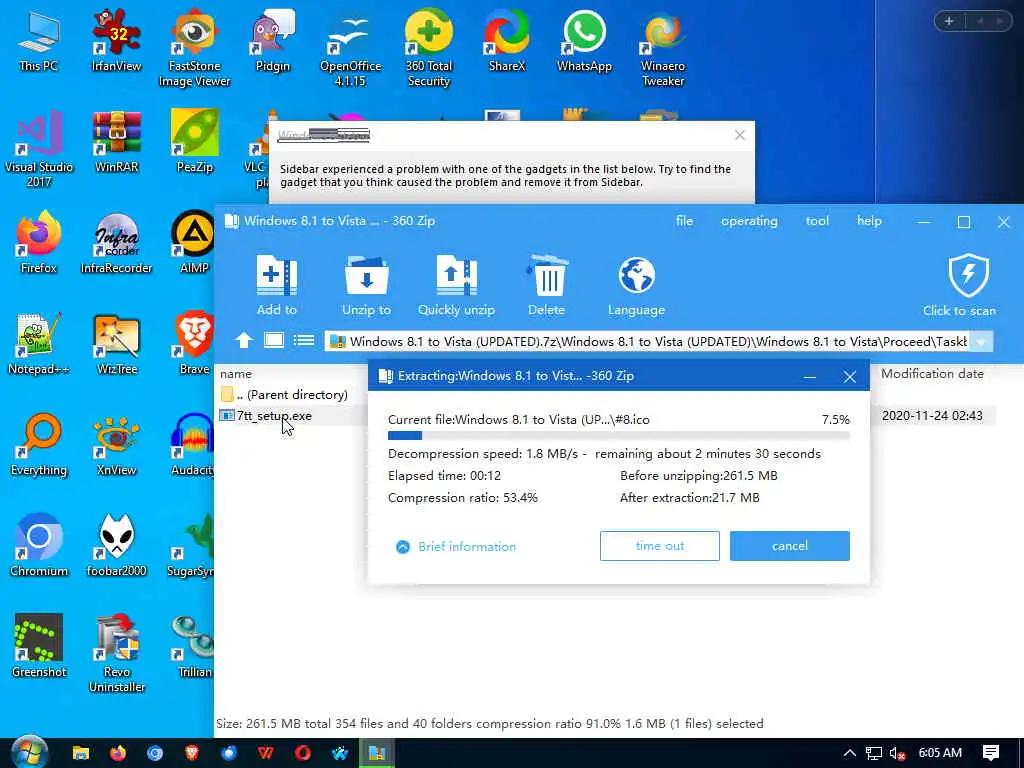Open FastStone Image Viewer shortcut
This screenshot has height=768, width=1024.
(x=195, y=49)
